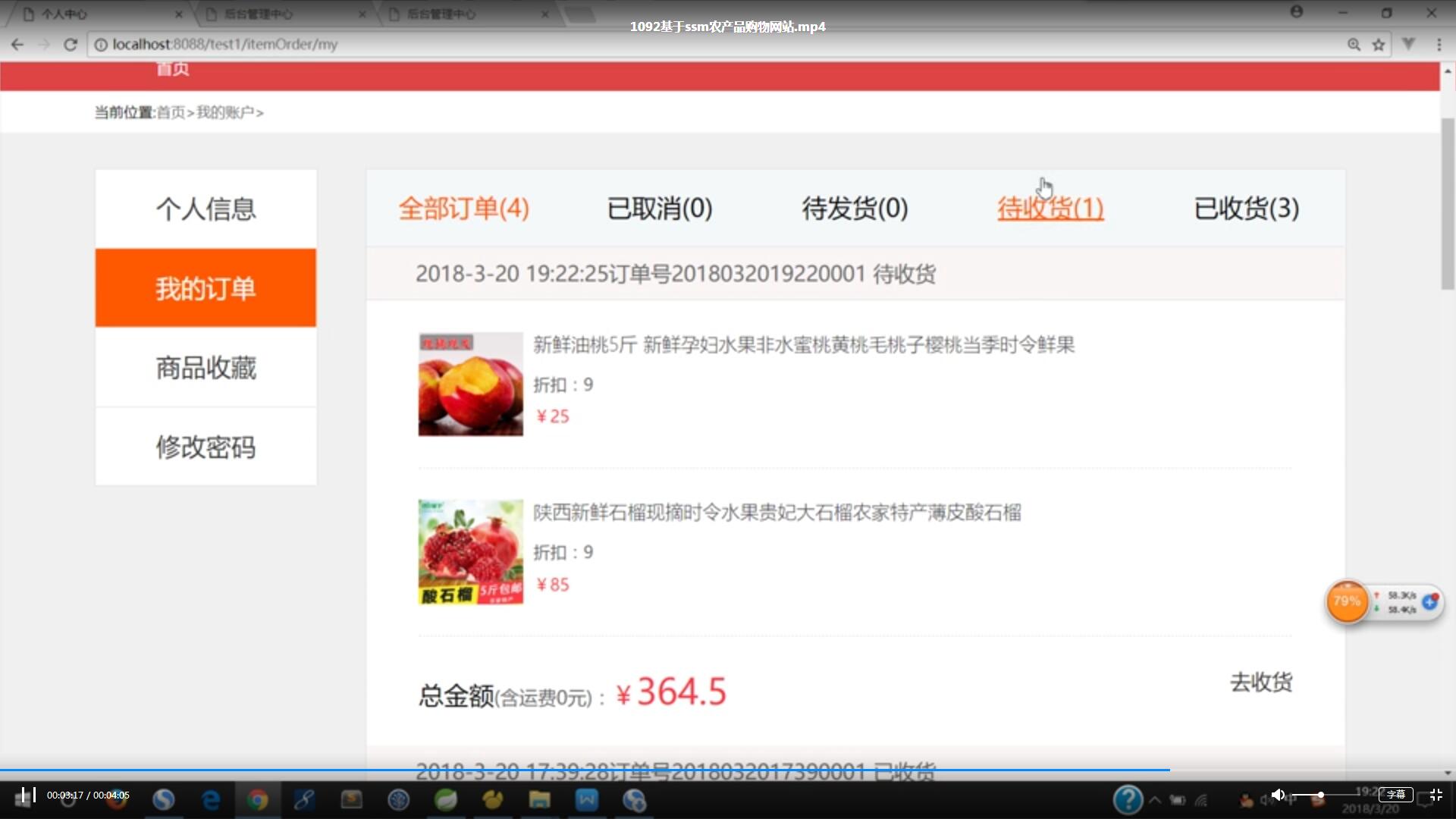Screen dimensions: 1456x819
Task: Click order number 201803201922​0001 header text
Action: point(768,274)
